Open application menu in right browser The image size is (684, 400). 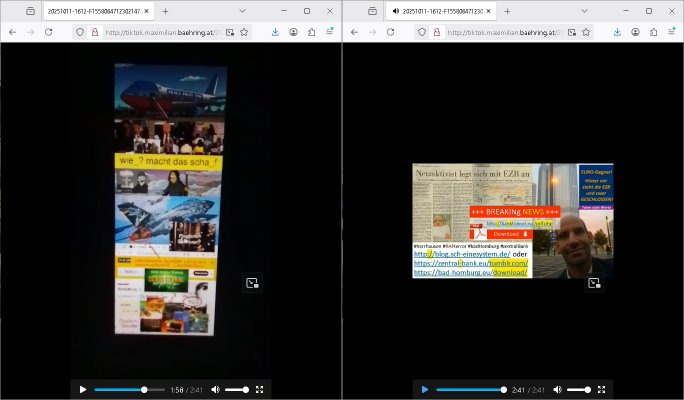(671, 32)
